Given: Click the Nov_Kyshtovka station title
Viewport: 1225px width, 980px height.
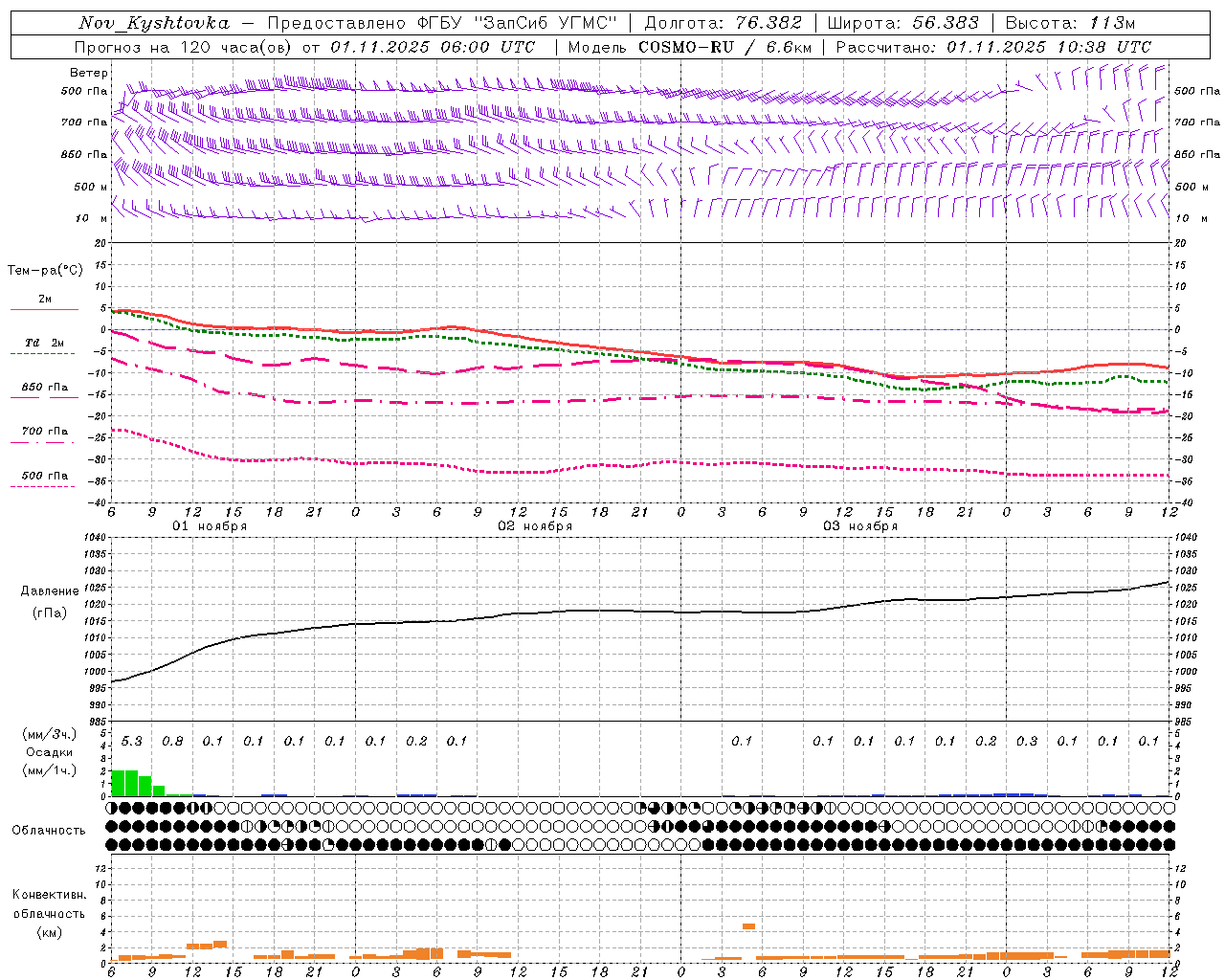Looking at the screenshot, I should pyautogui.click(x=153, y=23).
